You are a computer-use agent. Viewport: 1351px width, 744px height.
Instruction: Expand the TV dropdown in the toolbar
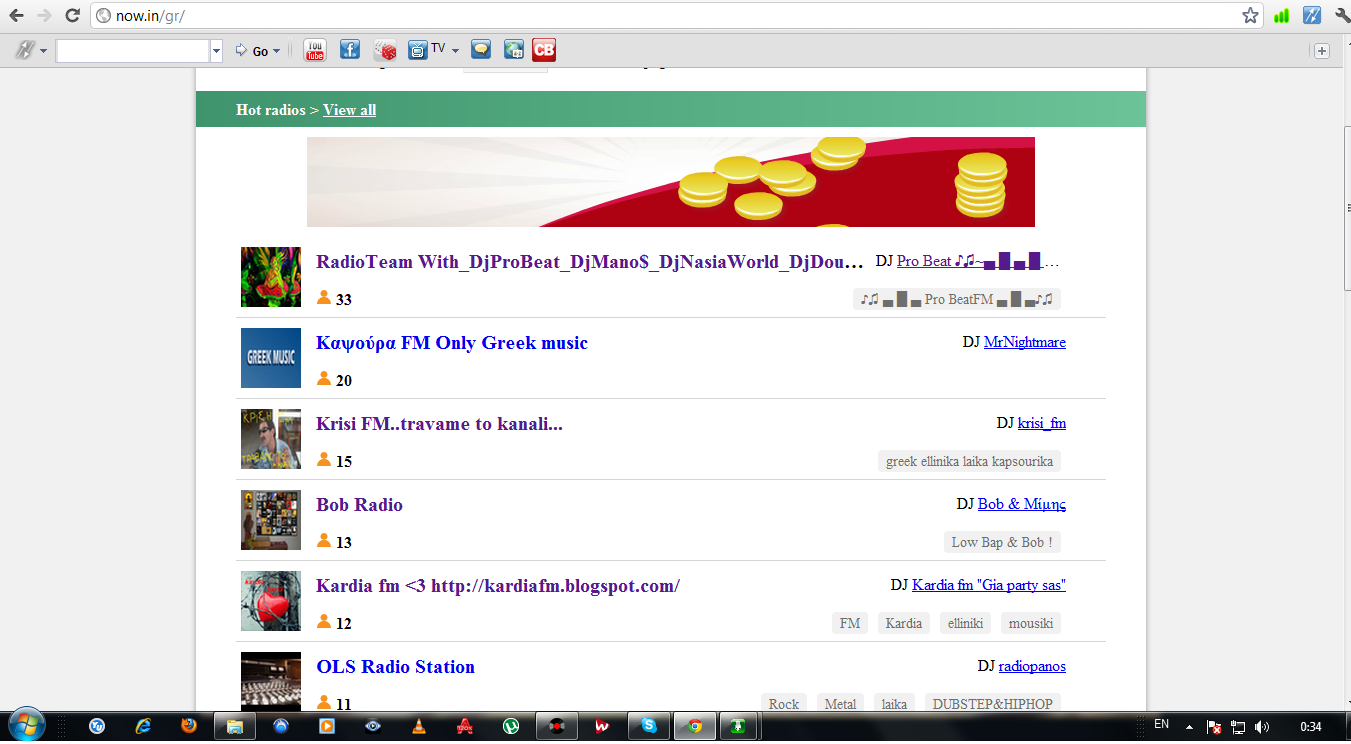click(x=456, y=51)
